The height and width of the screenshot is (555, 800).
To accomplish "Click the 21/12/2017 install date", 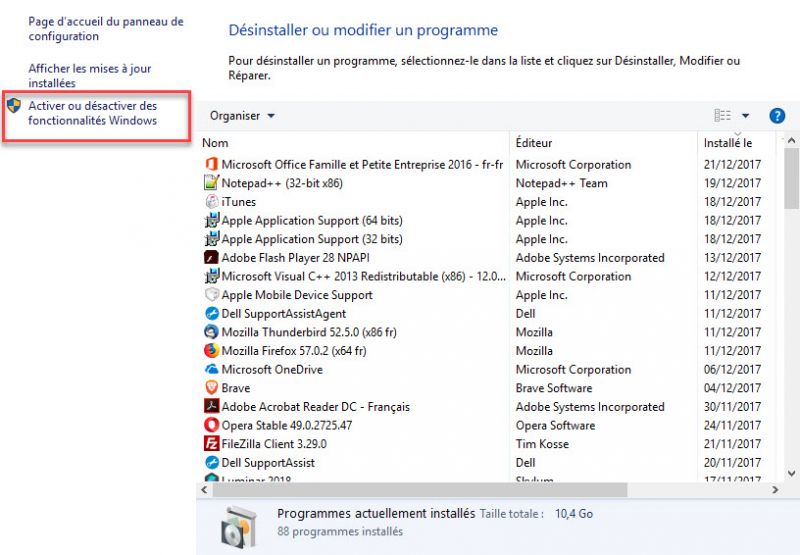I will (732, 164).
